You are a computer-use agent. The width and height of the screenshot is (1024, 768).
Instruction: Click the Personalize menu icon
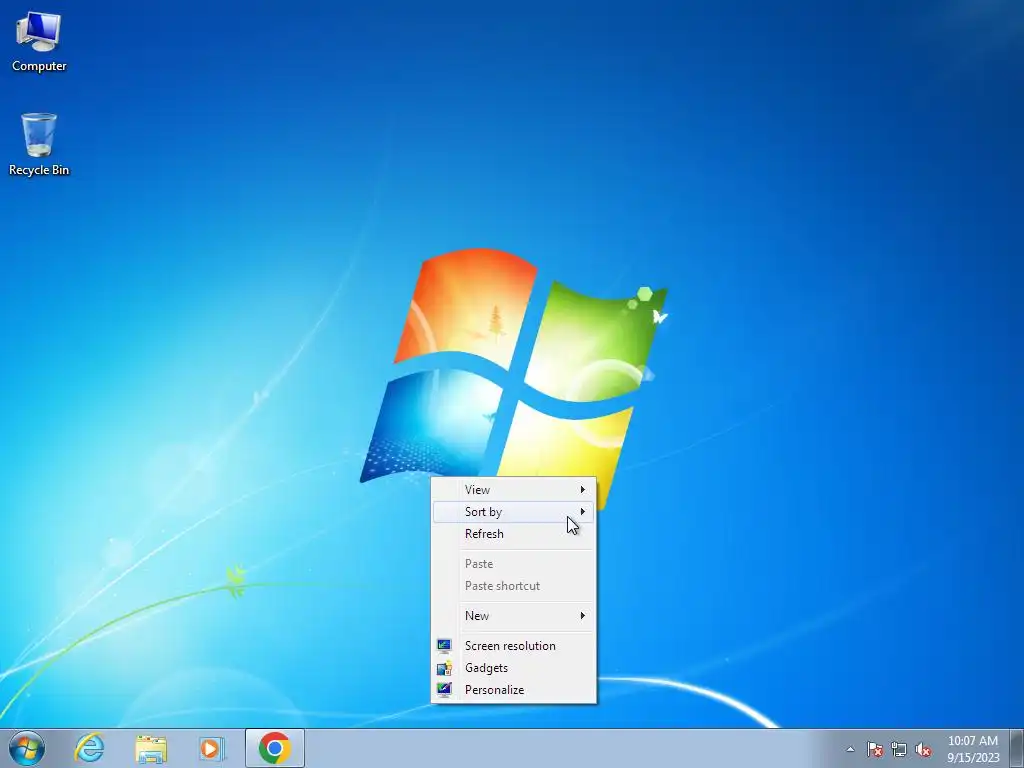(444, 690)
